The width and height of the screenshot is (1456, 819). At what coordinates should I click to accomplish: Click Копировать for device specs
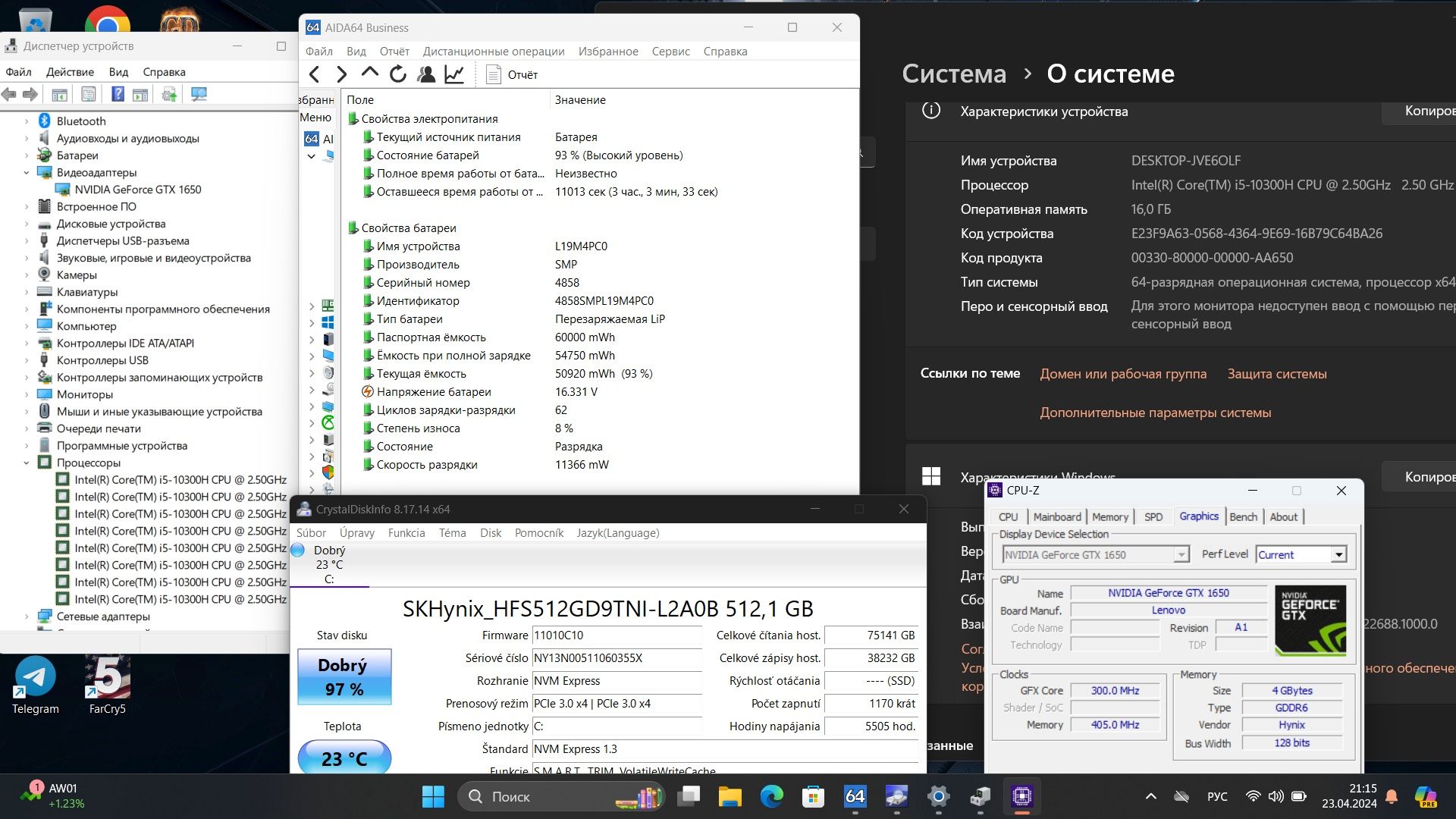(x=1420, y=111)
